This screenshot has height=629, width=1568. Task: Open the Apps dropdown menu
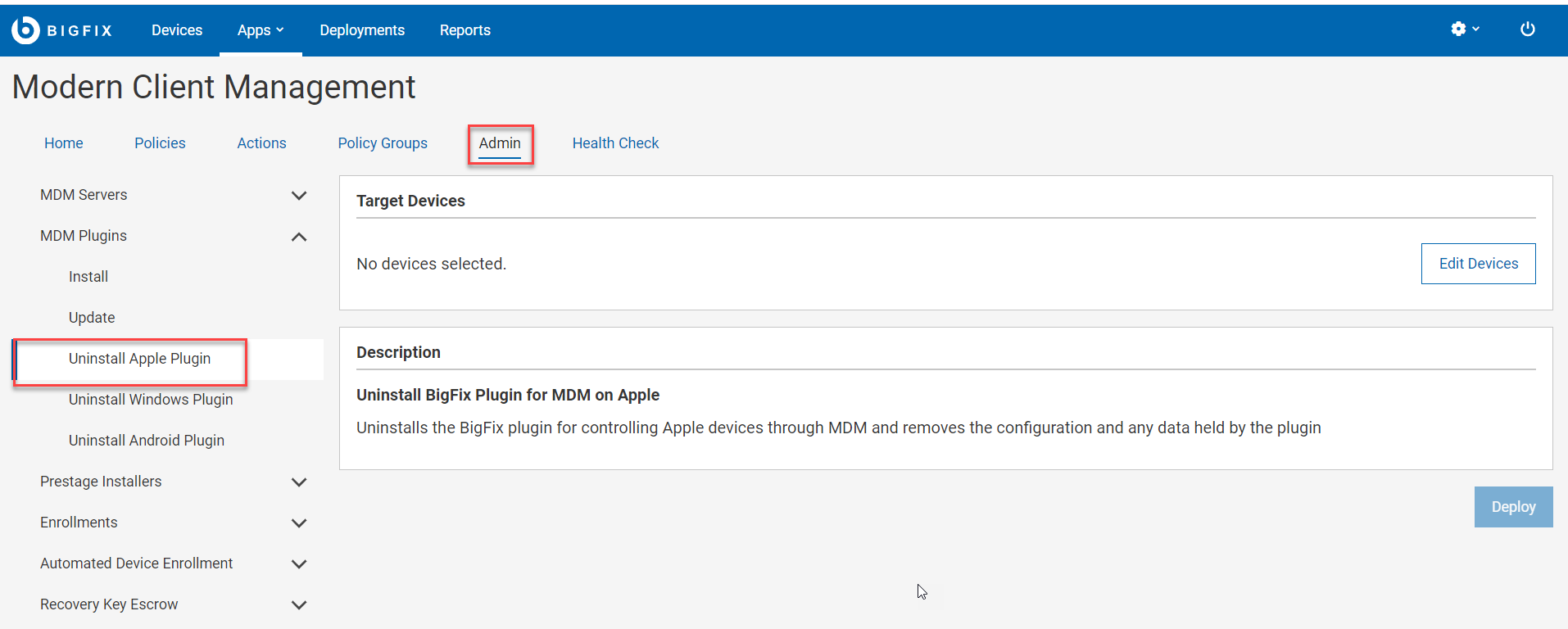tap(261, 30)
